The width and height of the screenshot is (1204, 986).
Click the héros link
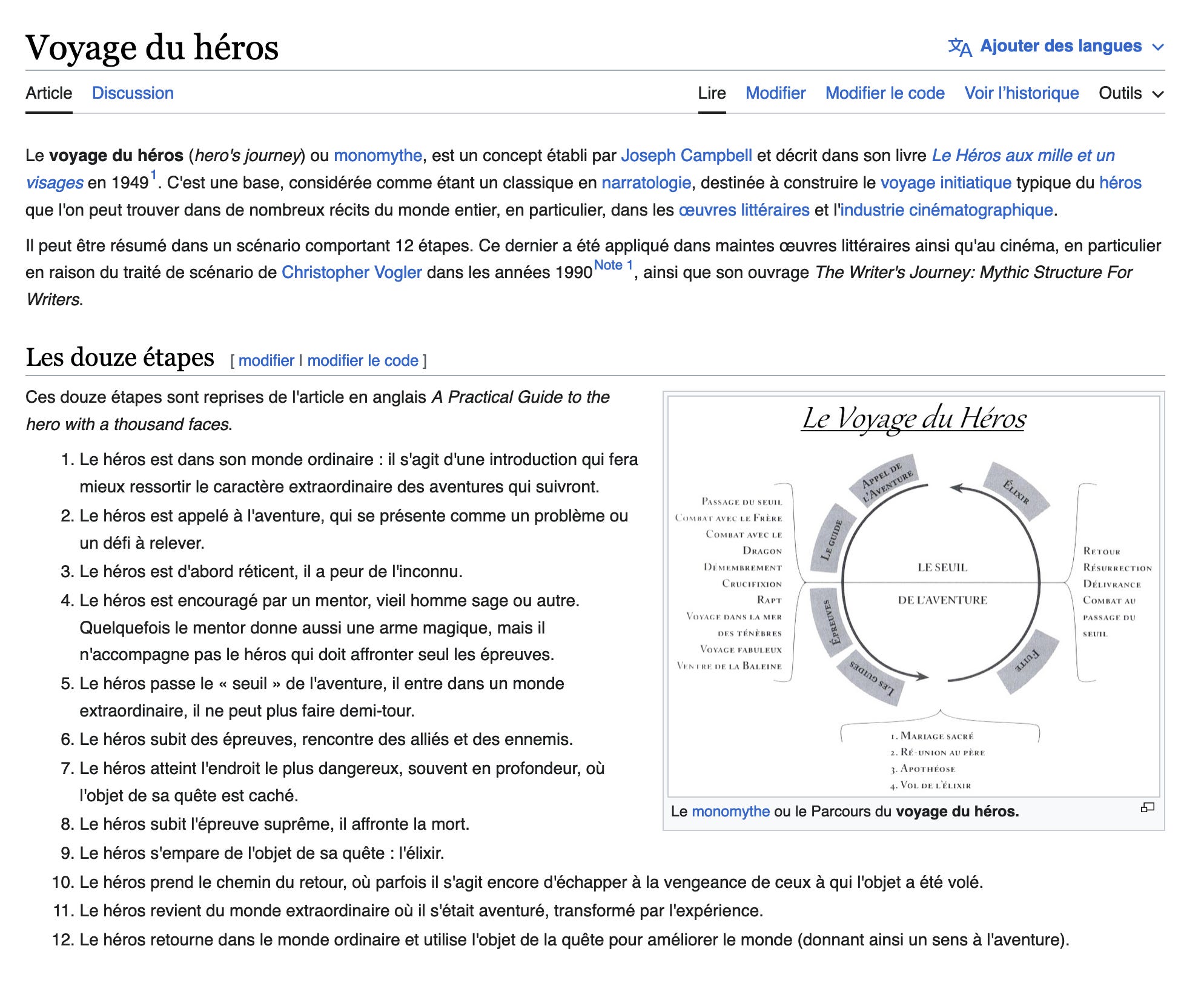click(1120, 183)
